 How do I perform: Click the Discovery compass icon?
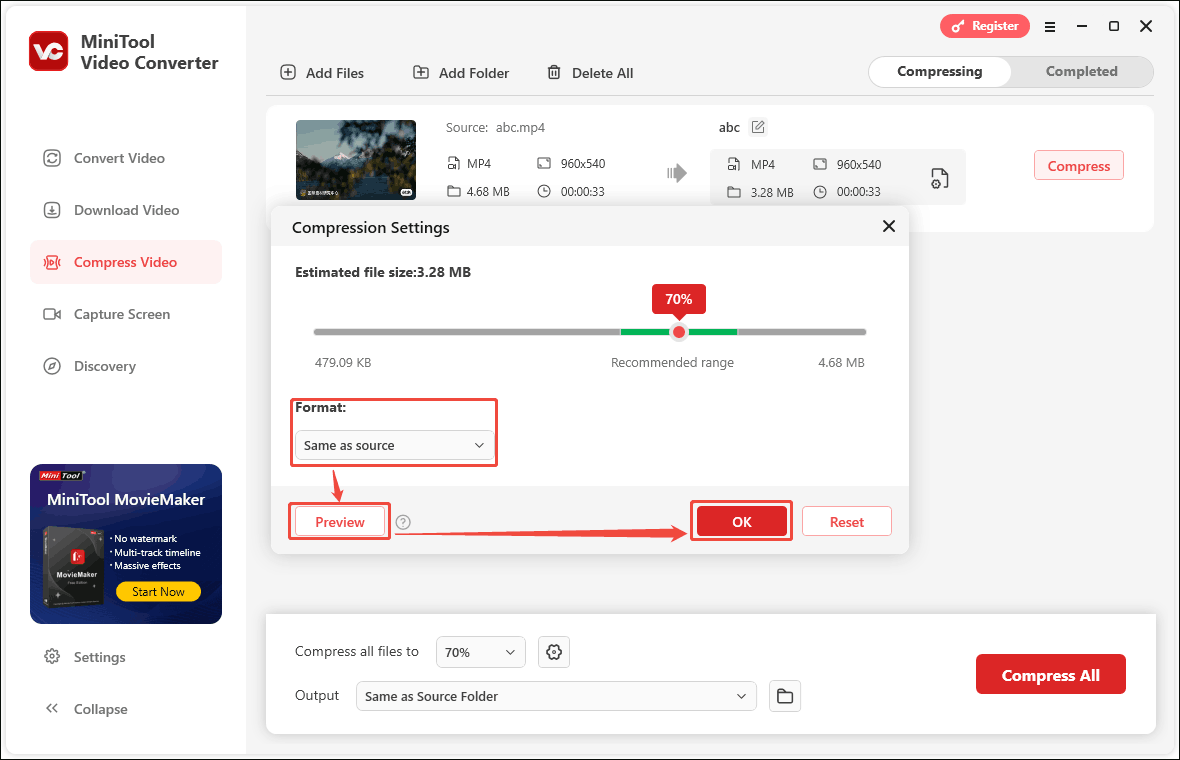(52, 366)
